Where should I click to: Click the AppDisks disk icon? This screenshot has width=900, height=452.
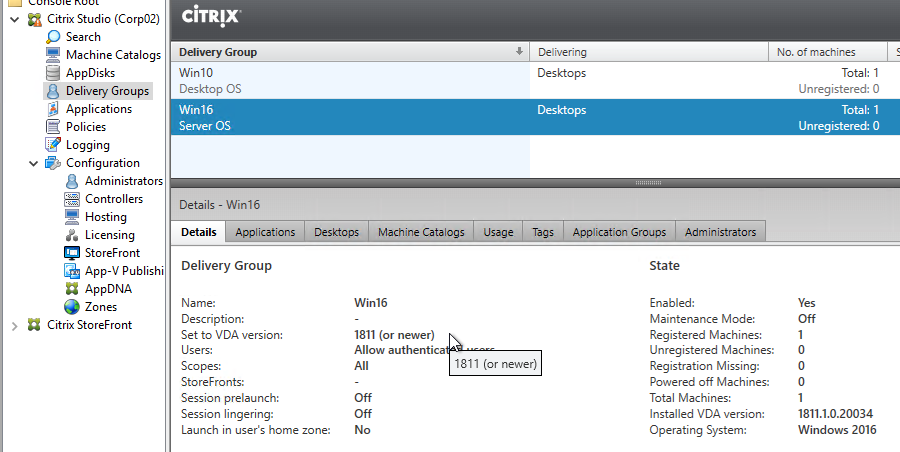(x=53, y=73)
